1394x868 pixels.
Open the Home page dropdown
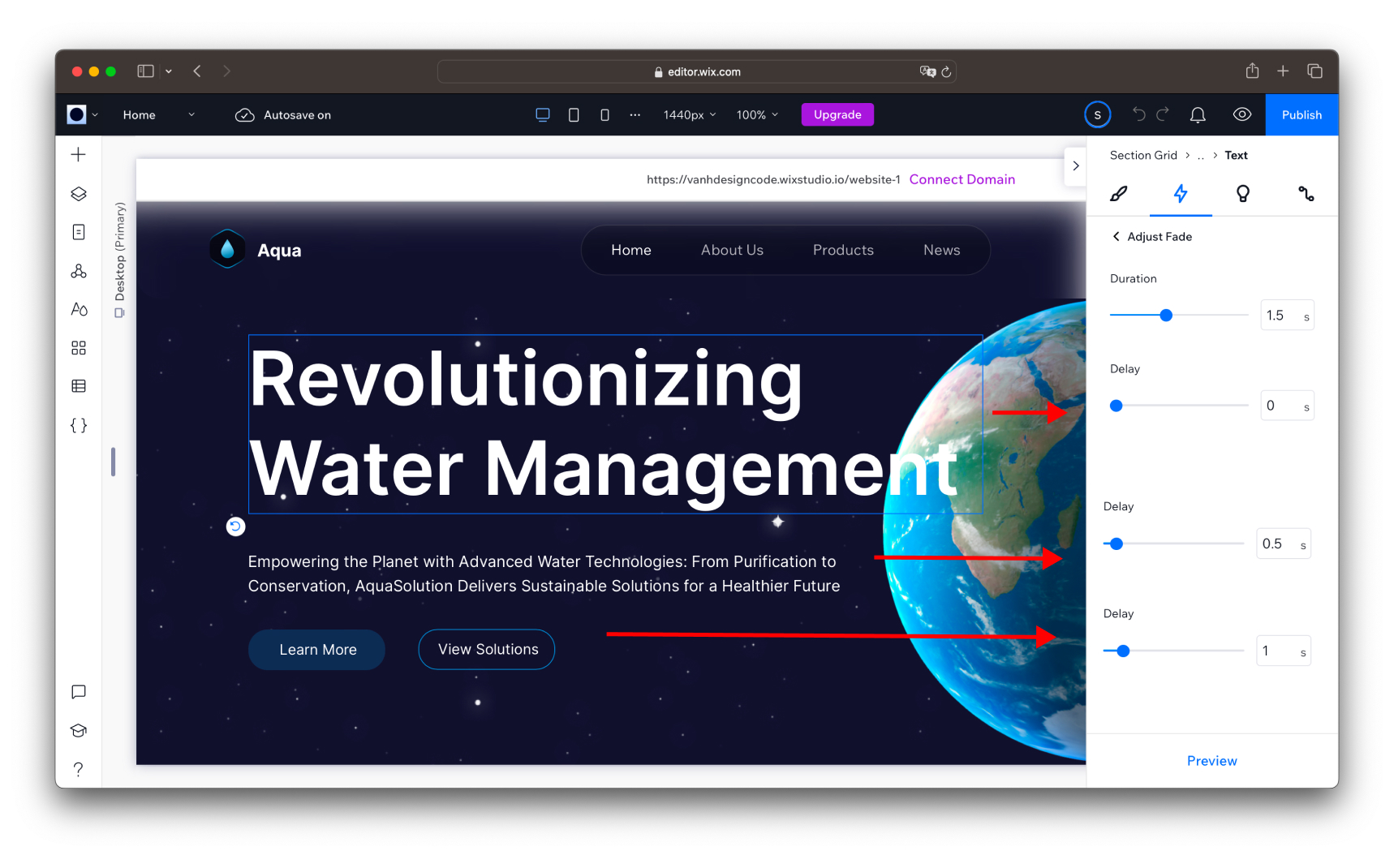pos(158,115)
